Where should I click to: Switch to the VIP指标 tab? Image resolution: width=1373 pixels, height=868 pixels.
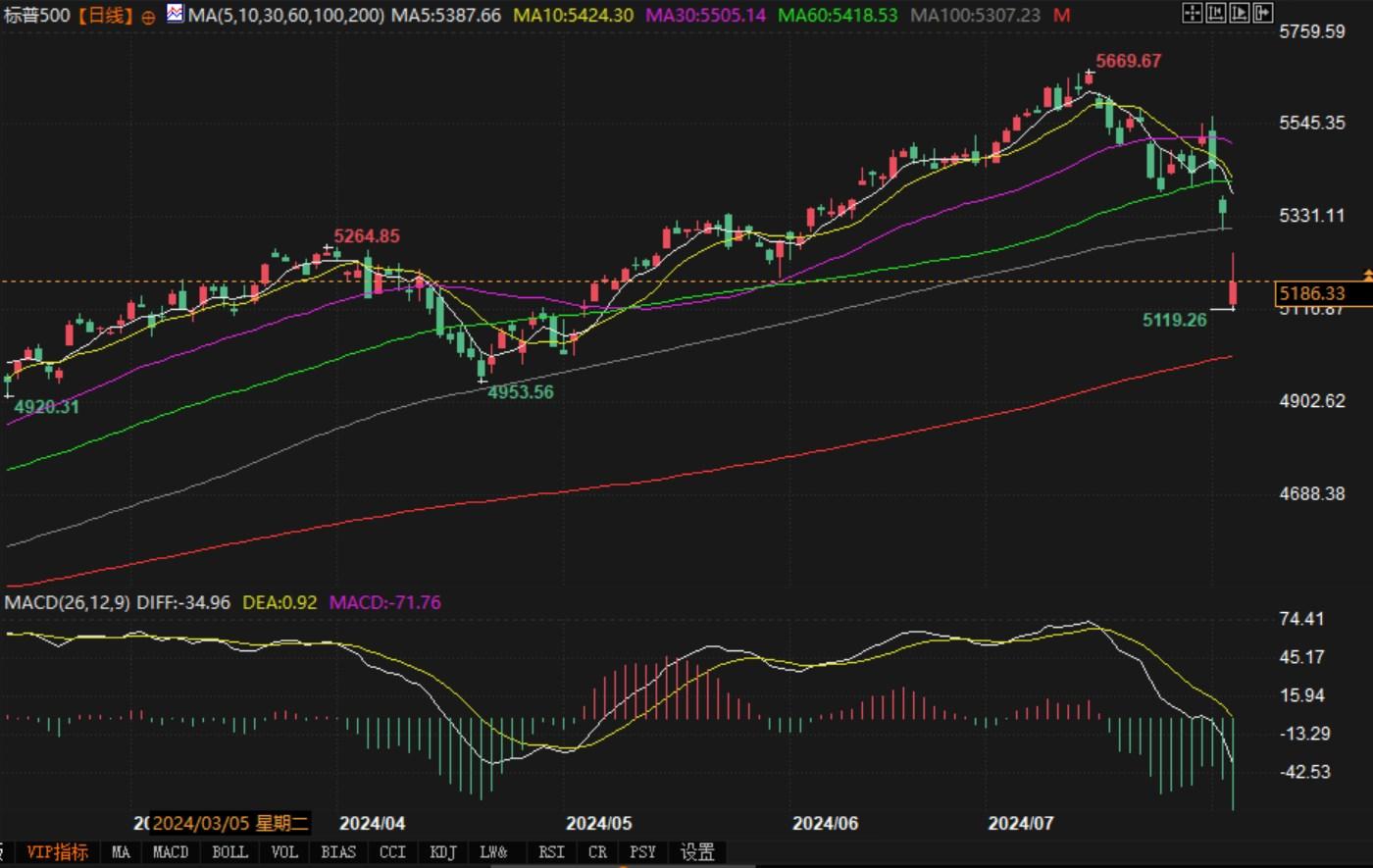tap(56, 852)
